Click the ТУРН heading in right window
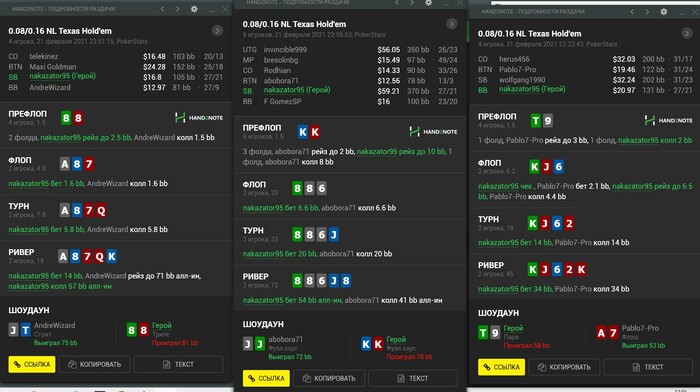 click(488, 219)
